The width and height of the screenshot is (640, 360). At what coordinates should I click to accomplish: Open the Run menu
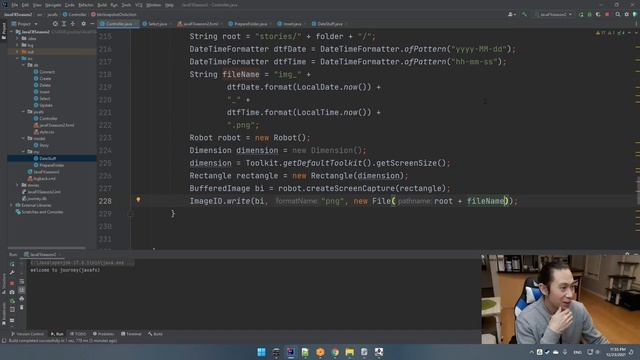114,5
